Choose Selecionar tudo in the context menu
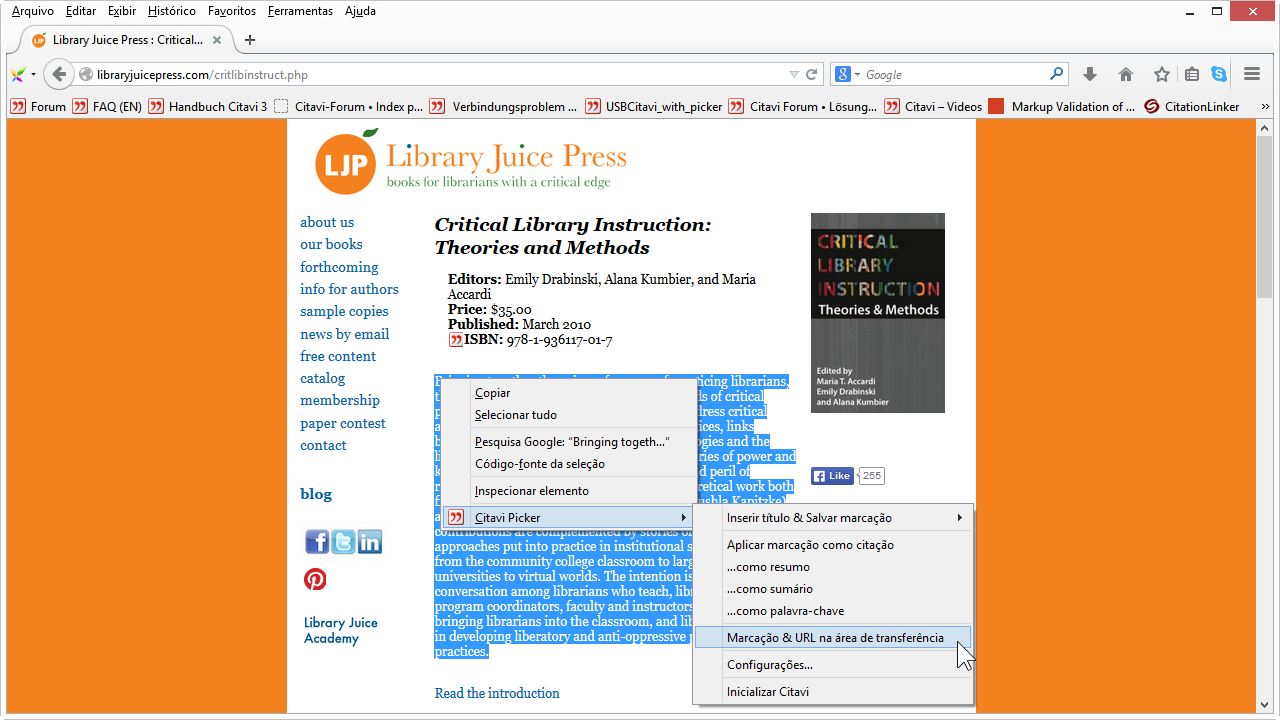The height and width of the screenshot is (720, 1280). click(569, 415)
